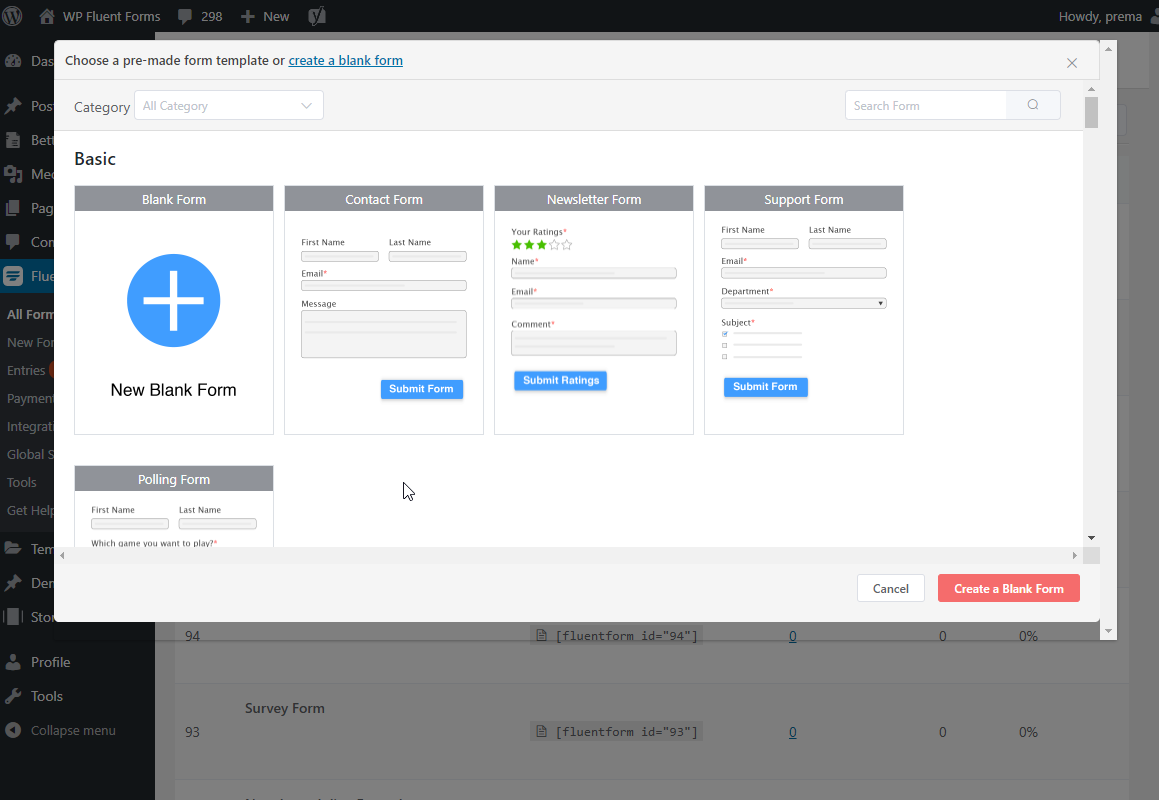Focus the Search Form input field
The width and height of the screenshot is (1159, 800).
pyautogui.click(x=925, y=105)
